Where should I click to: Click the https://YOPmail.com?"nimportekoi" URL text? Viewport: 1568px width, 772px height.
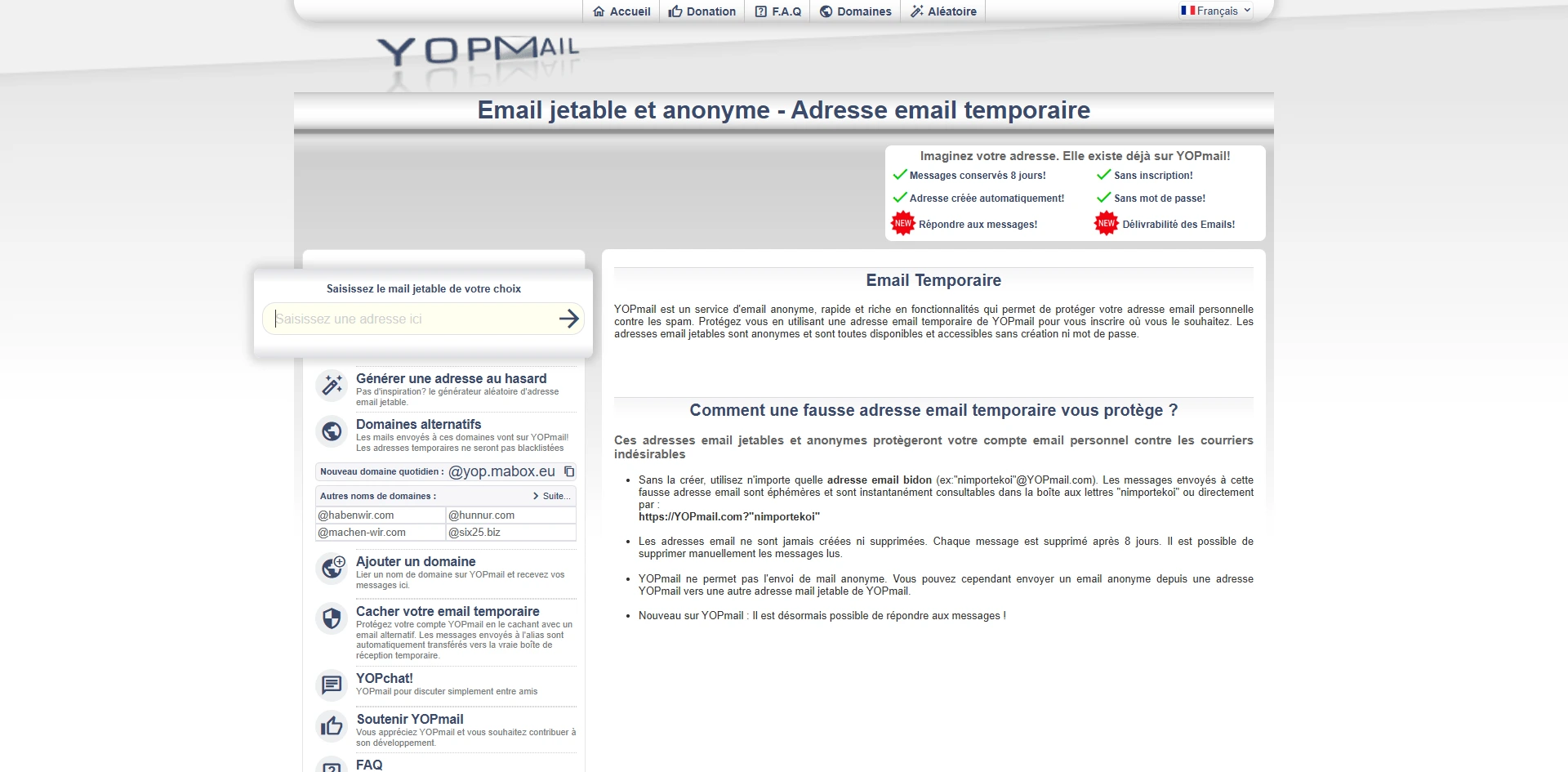click(x=729, y=517)
